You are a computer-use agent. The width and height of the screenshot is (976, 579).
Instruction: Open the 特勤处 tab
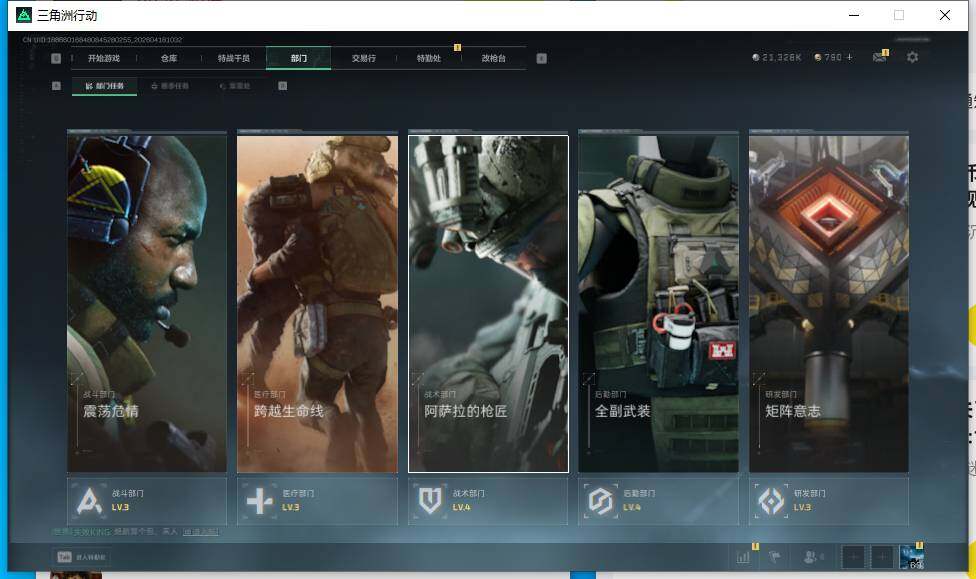point(428,58)
